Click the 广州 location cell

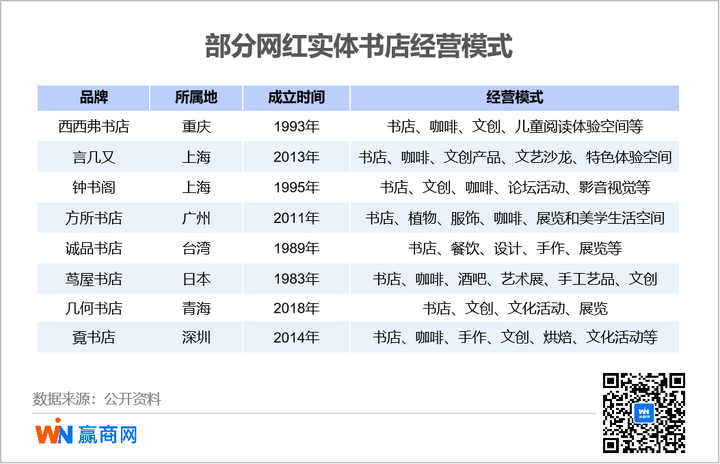(x=196, y=218)
